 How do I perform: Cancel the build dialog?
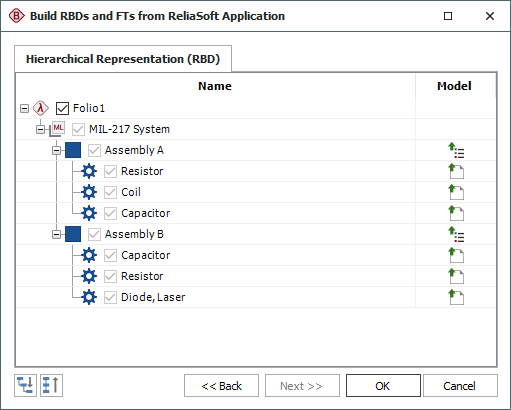(x=460, y=386)
